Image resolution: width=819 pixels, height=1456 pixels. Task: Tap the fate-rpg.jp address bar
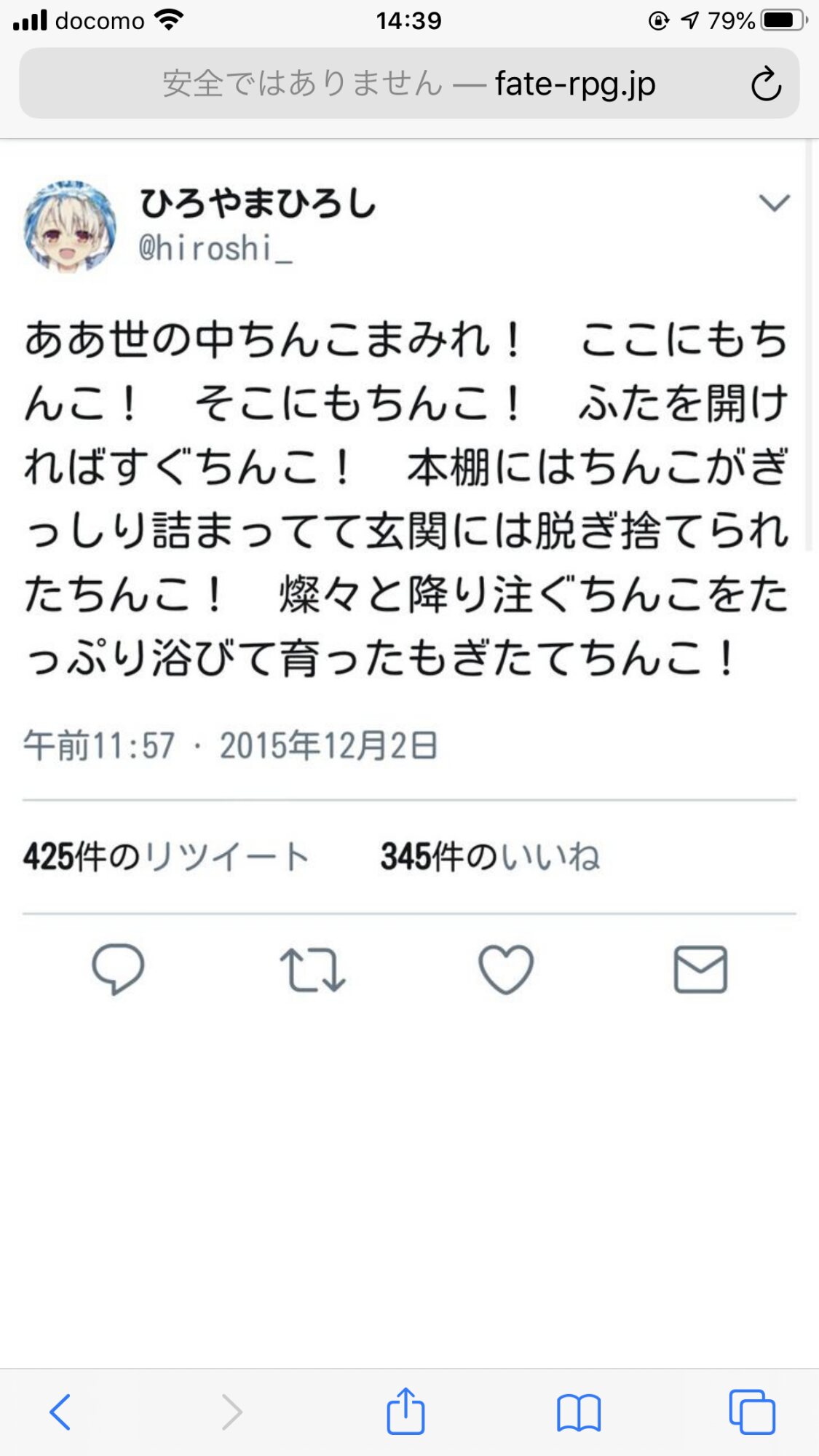pos(409,84)
